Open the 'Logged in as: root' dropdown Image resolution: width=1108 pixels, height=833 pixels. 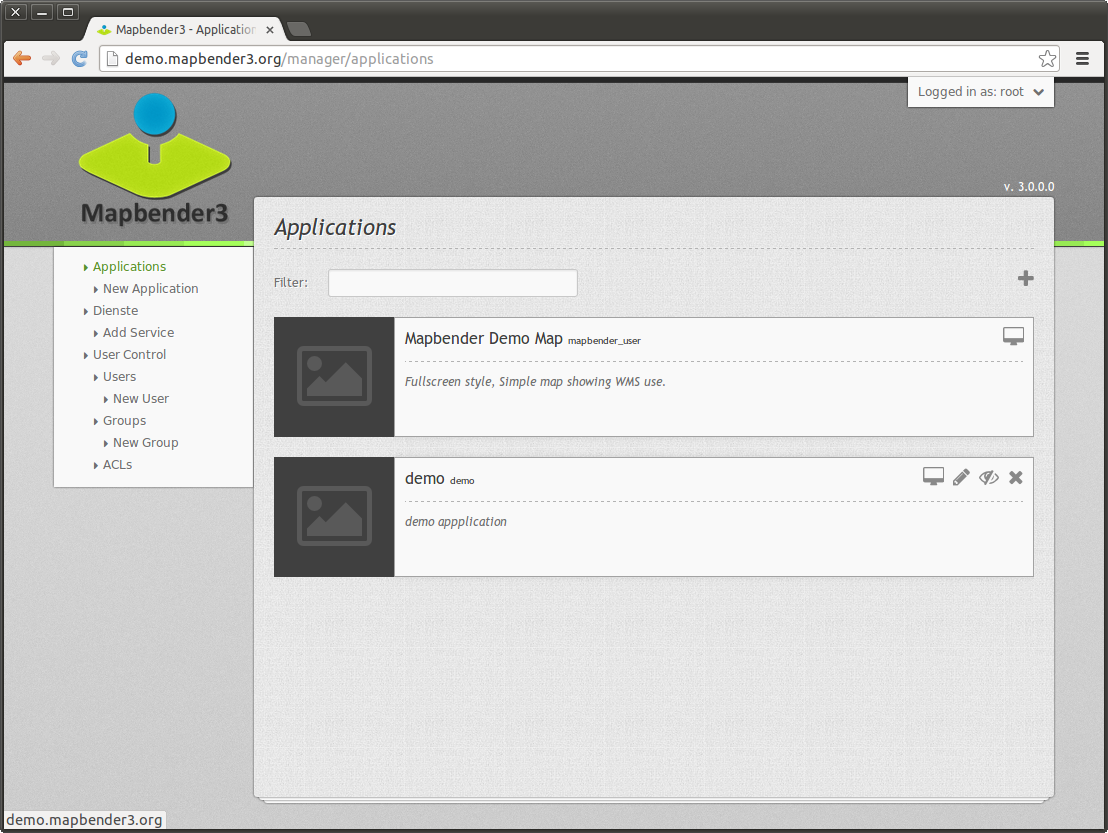click(x=980, y=92)
